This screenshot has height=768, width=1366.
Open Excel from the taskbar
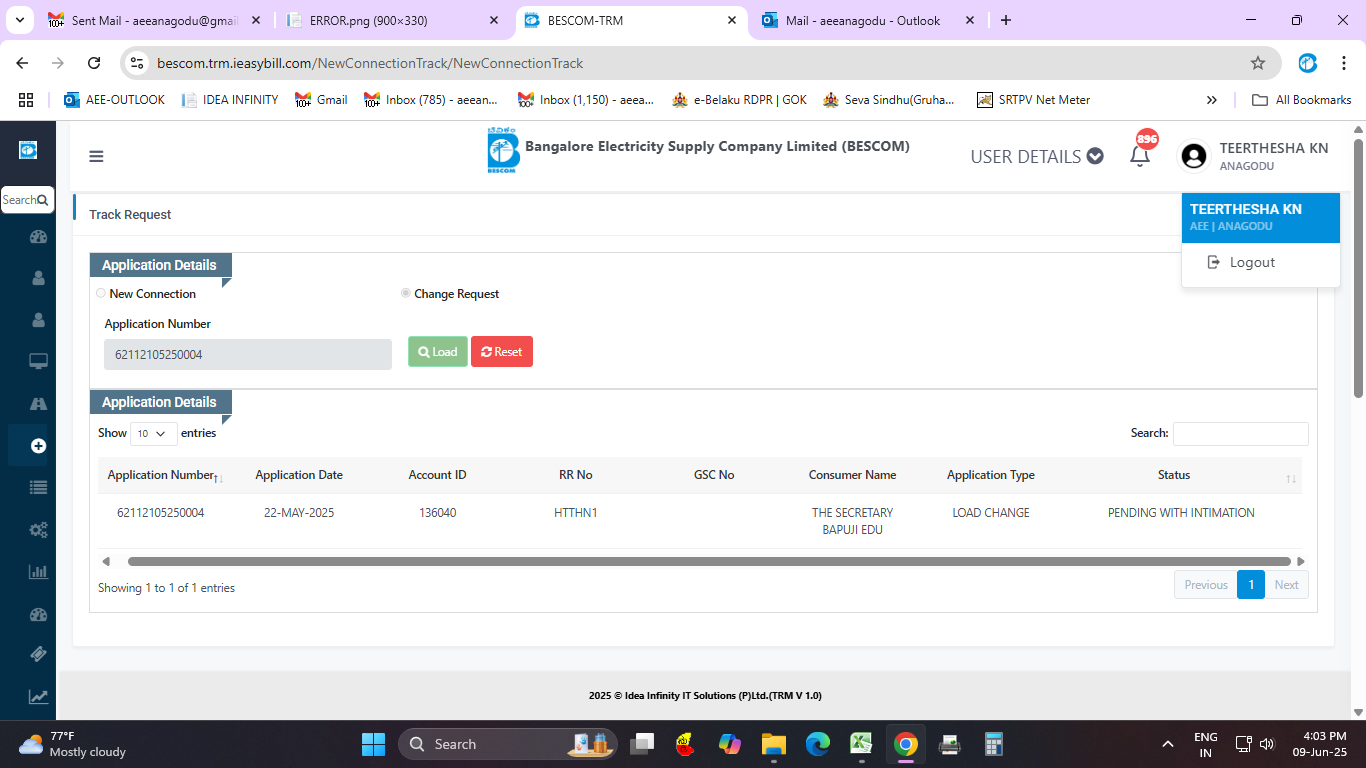862,744
